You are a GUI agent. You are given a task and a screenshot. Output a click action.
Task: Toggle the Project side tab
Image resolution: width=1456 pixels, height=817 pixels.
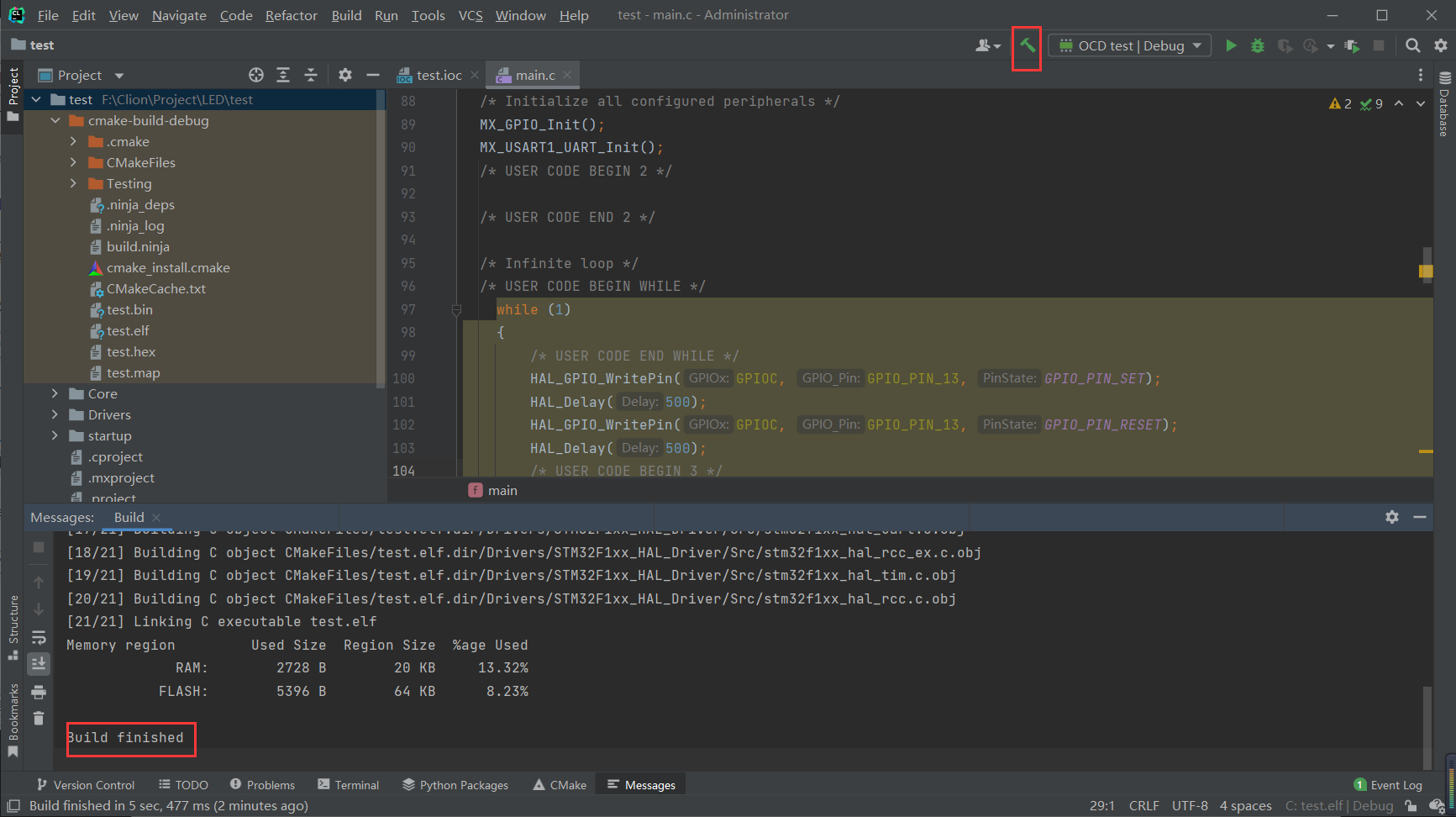(13, 94)
